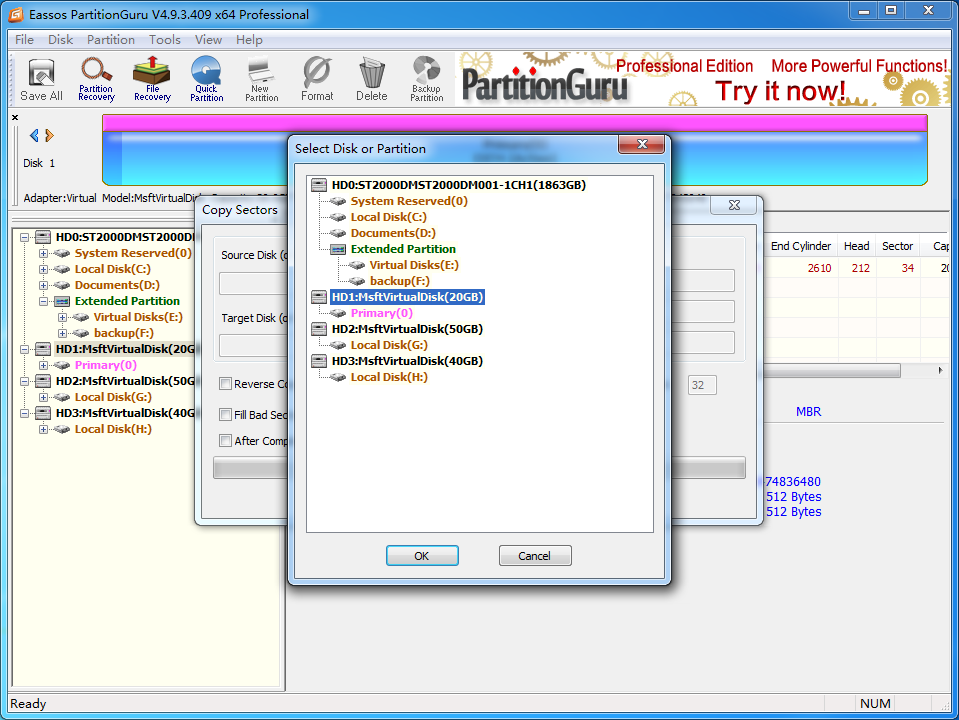Click the HD0 disk icon in the sidebar tree

point(43,237)
